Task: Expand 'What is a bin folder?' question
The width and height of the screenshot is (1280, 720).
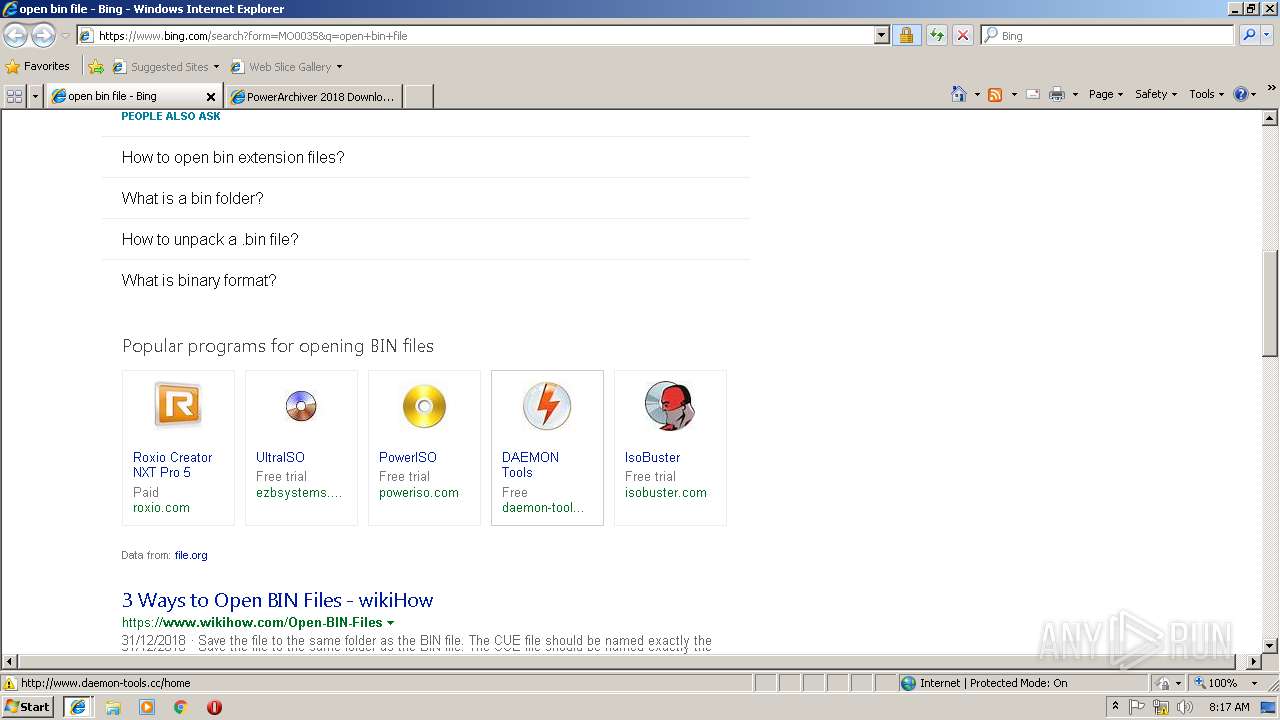Action: [426, 198]
